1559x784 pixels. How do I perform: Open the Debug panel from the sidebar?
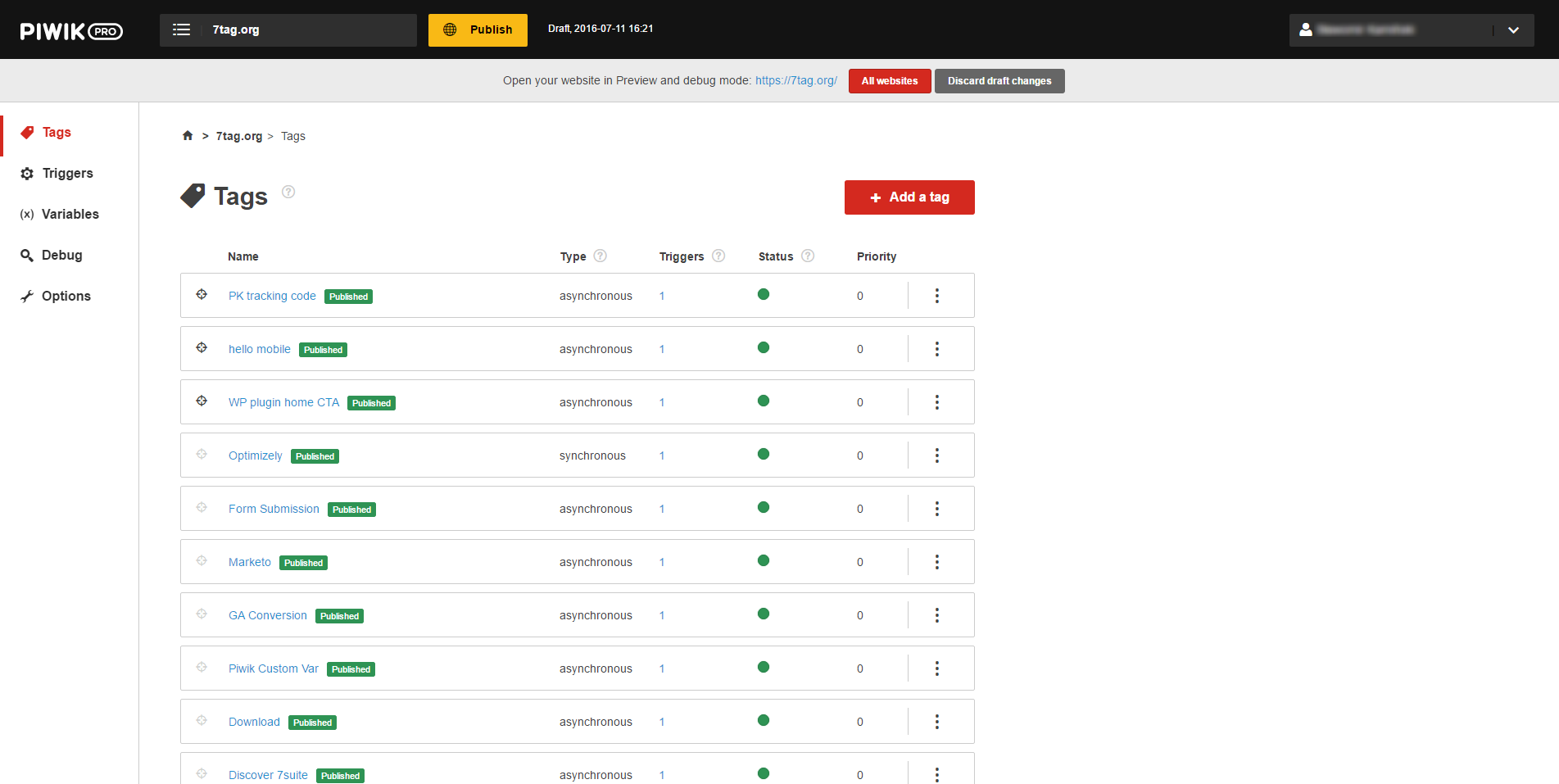61,255
